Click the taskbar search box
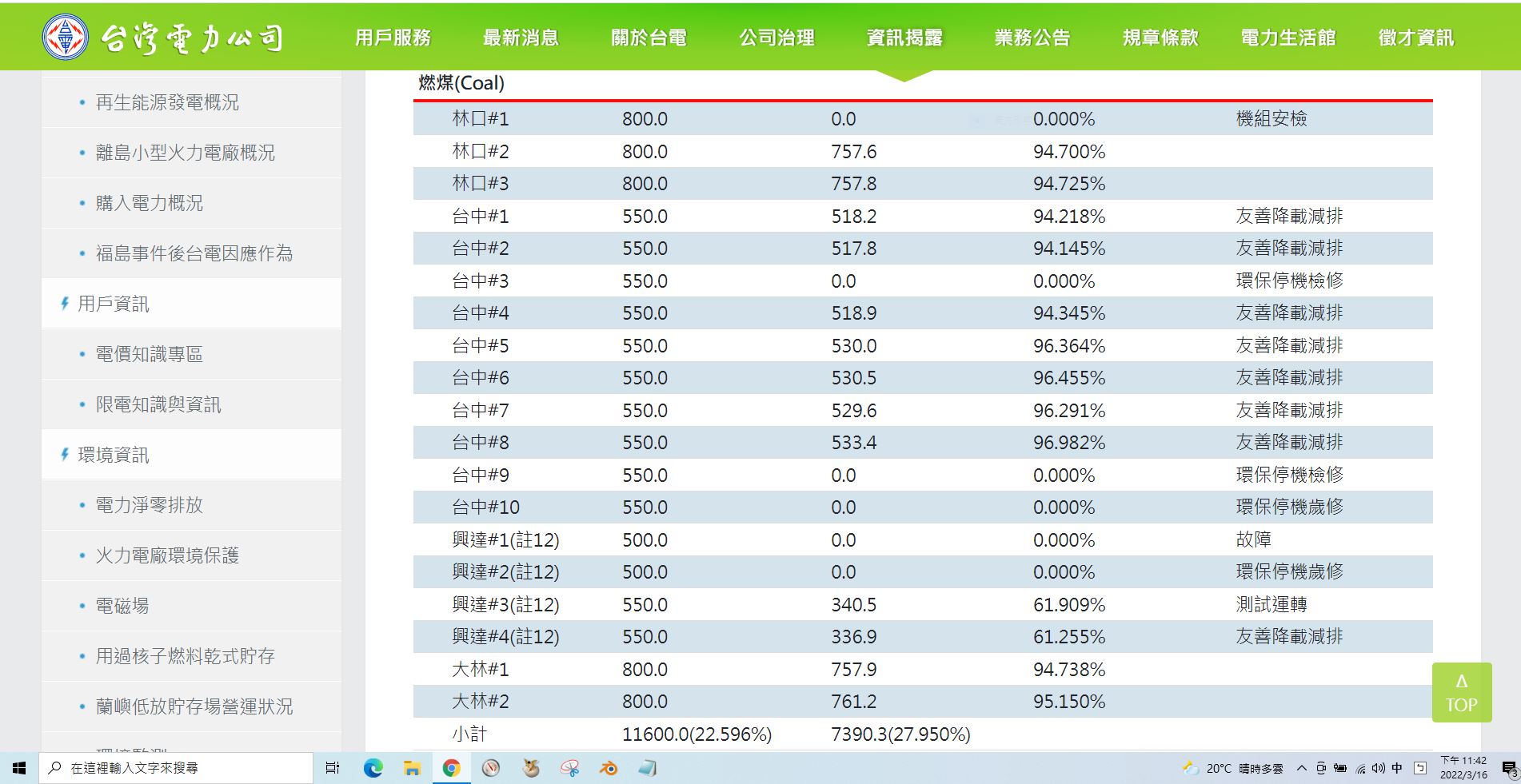Screen dimensions: 1521x784 [x=176, y=768]
